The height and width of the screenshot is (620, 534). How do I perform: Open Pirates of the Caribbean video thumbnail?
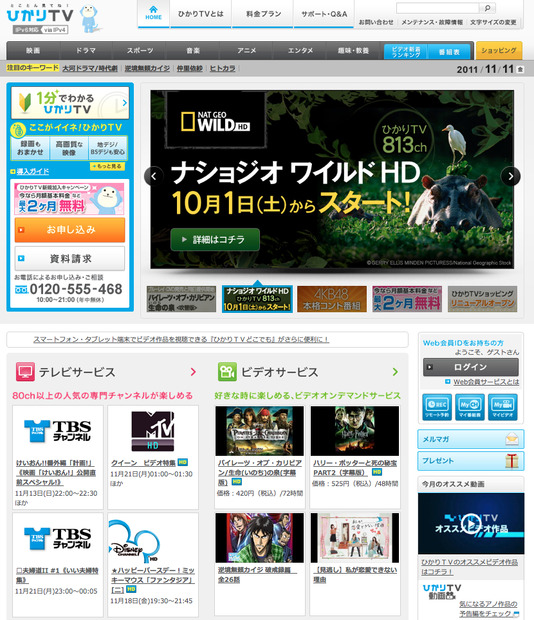tap(260, 431)
